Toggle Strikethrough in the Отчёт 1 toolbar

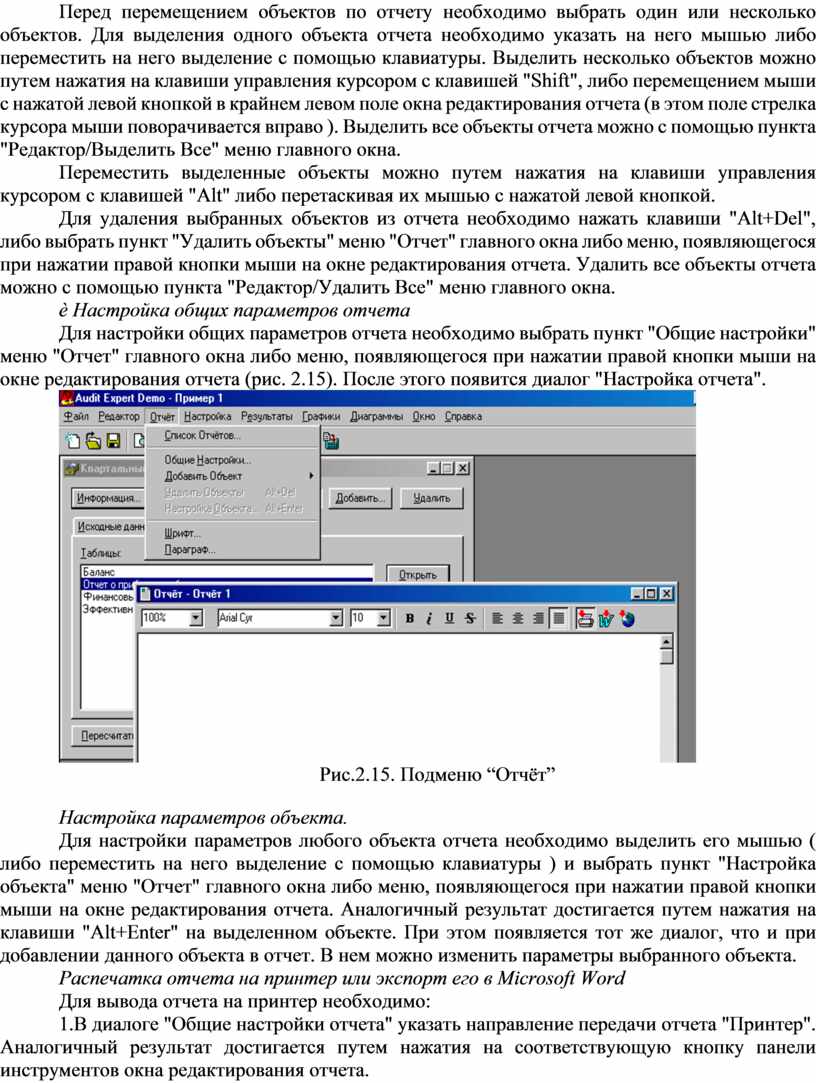click(470, 618)
